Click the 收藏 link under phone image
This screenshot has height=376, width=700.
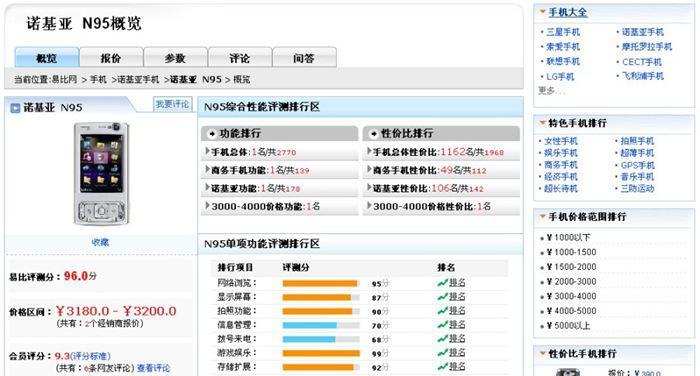(x=100, y=242)
